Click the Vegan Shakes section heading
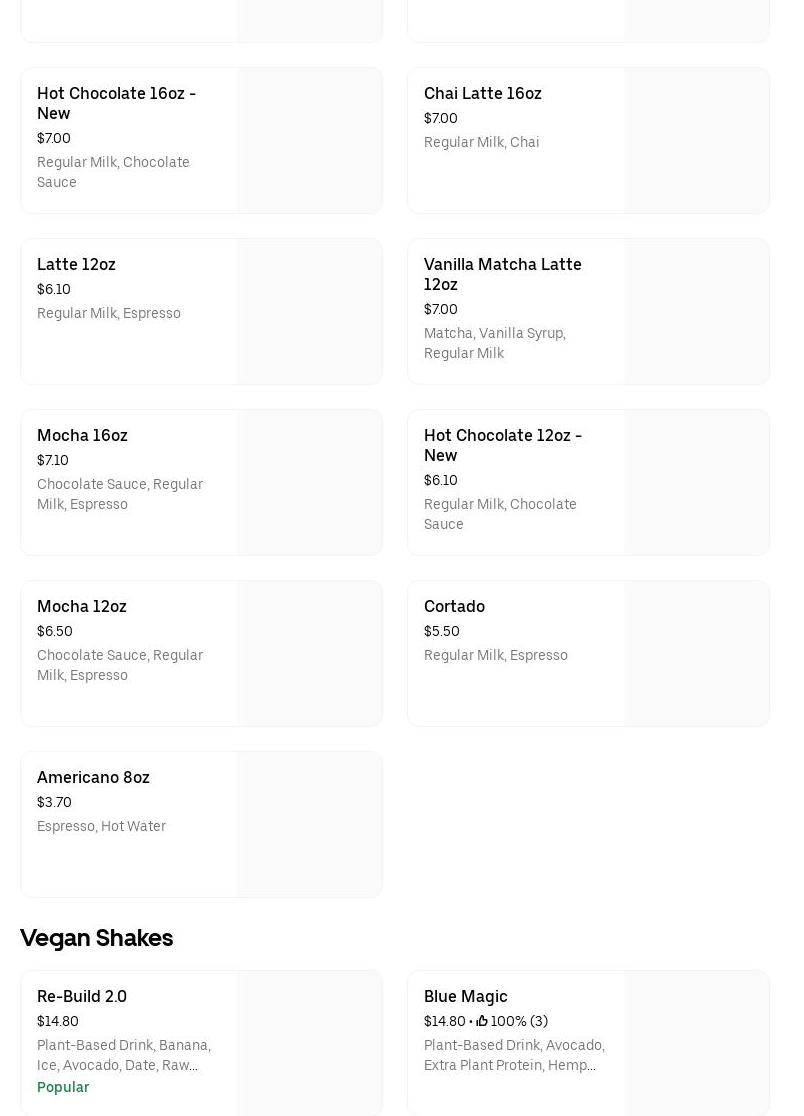Image resolution: width=804 pixels, height=1116 pixels. [97, 938]
